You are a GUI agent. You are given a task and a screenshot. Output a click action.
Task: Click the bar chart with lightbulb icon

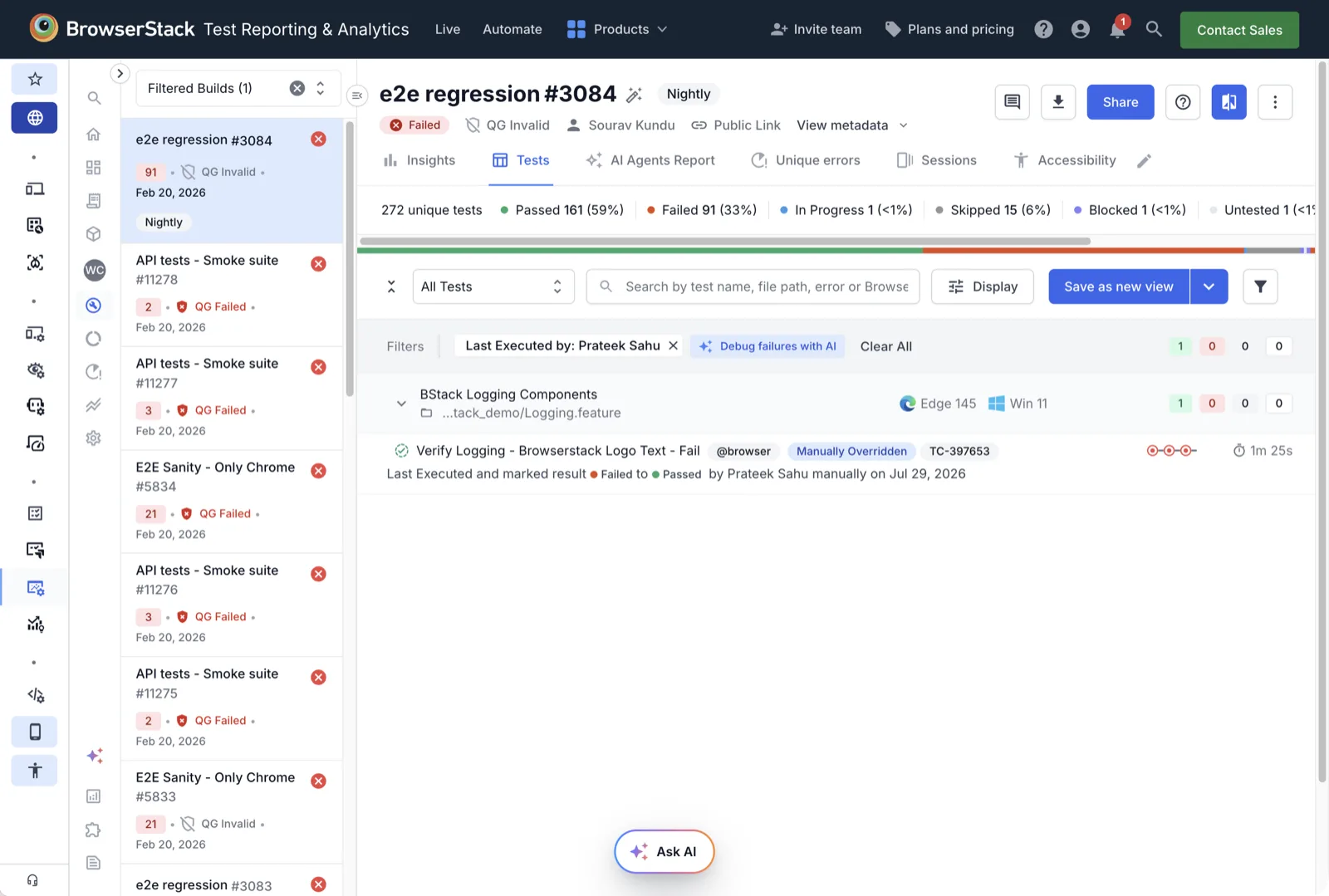coord(35,624)
